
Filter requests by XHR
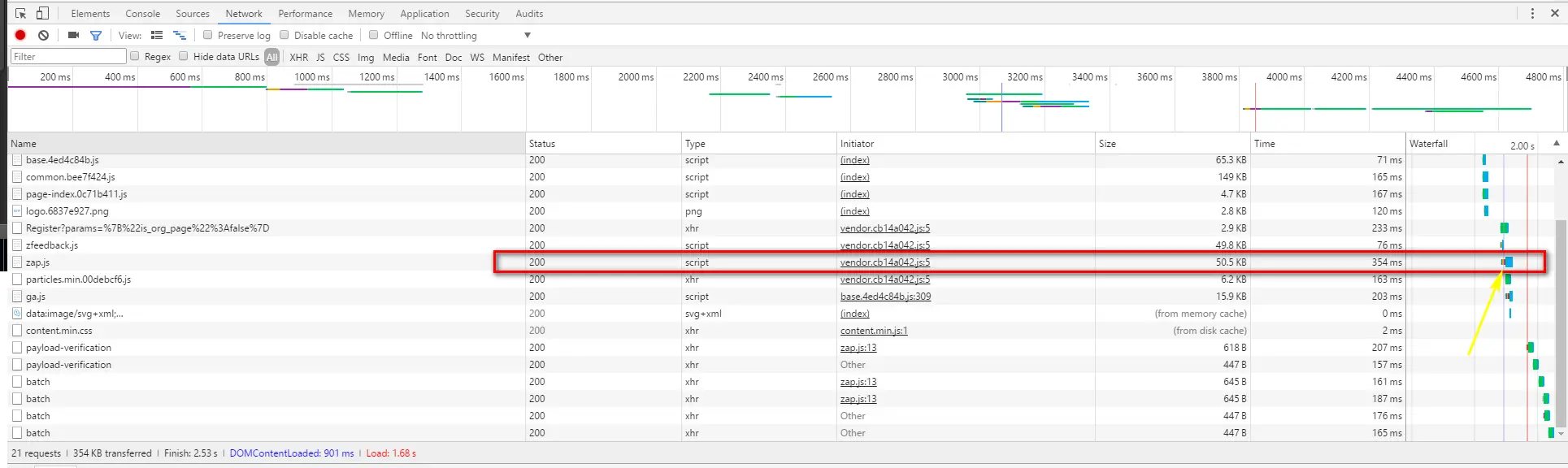[299, 58]
